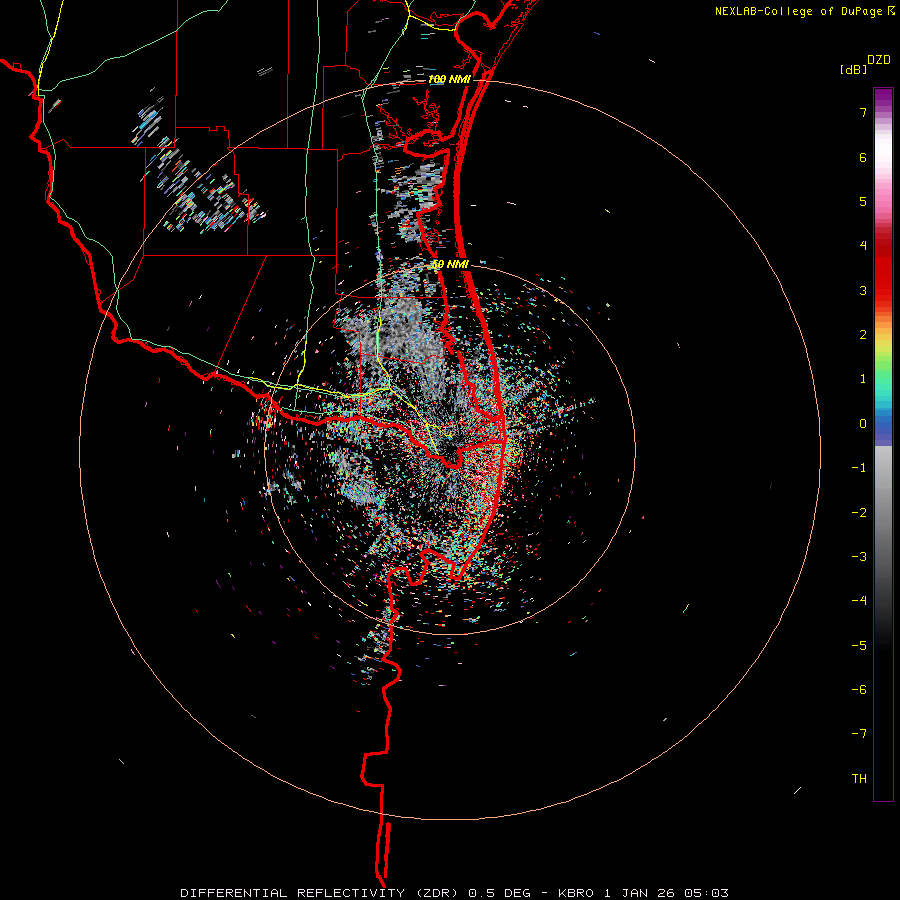Click the -7 scale value
Screen dimensions: 900x900
pyautogui.click(x=859, y=734)
